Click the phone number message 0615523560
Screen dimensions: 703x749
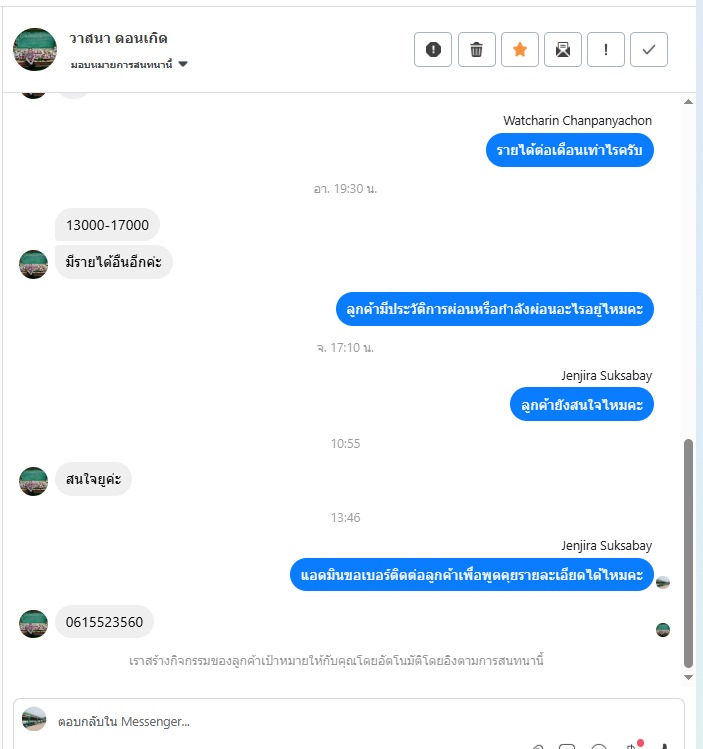coord(105,622)
